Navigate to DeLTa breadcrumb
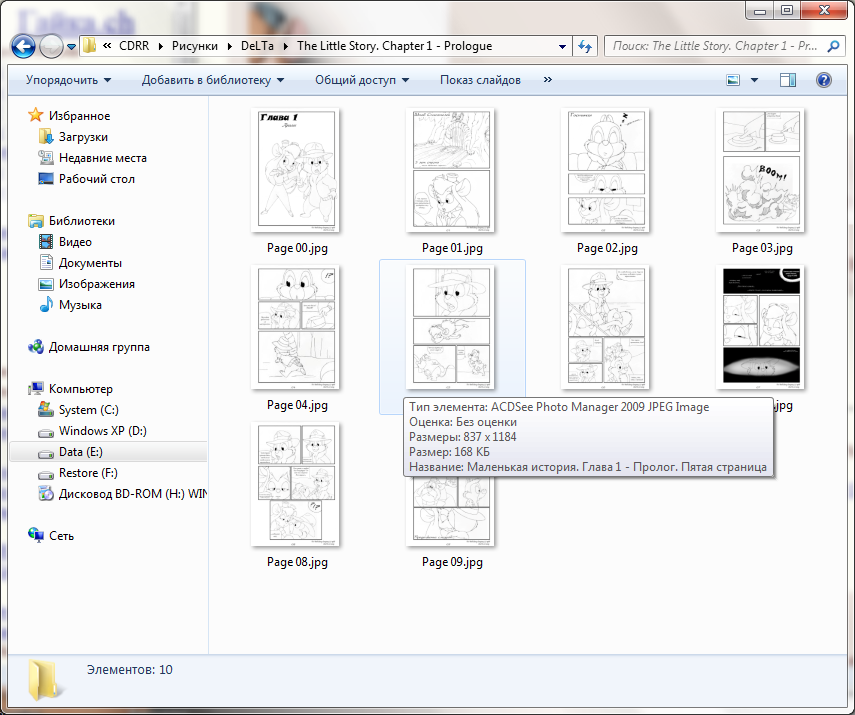Viewport: 855px width, 715px height. coord(257,46)
